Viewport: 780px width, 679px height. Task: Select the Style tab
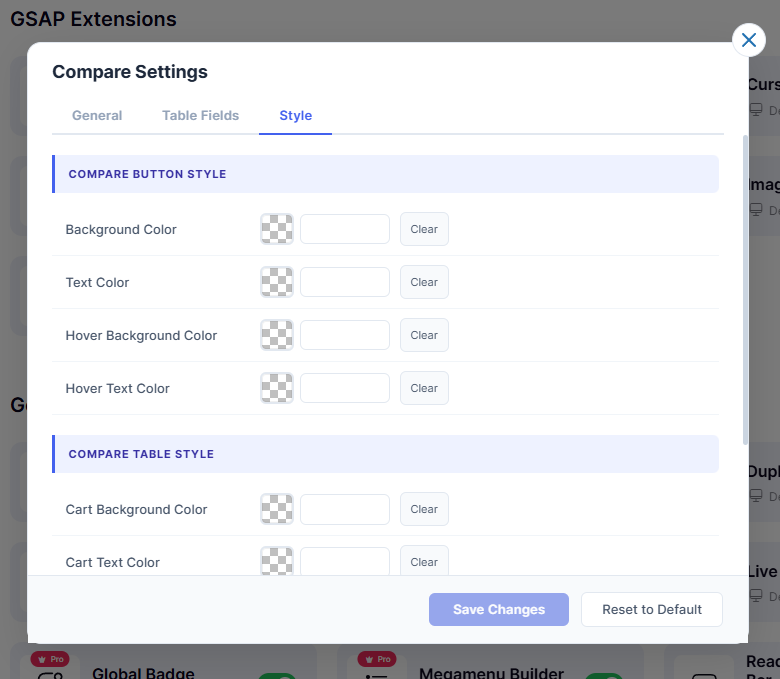click(295, 116)
